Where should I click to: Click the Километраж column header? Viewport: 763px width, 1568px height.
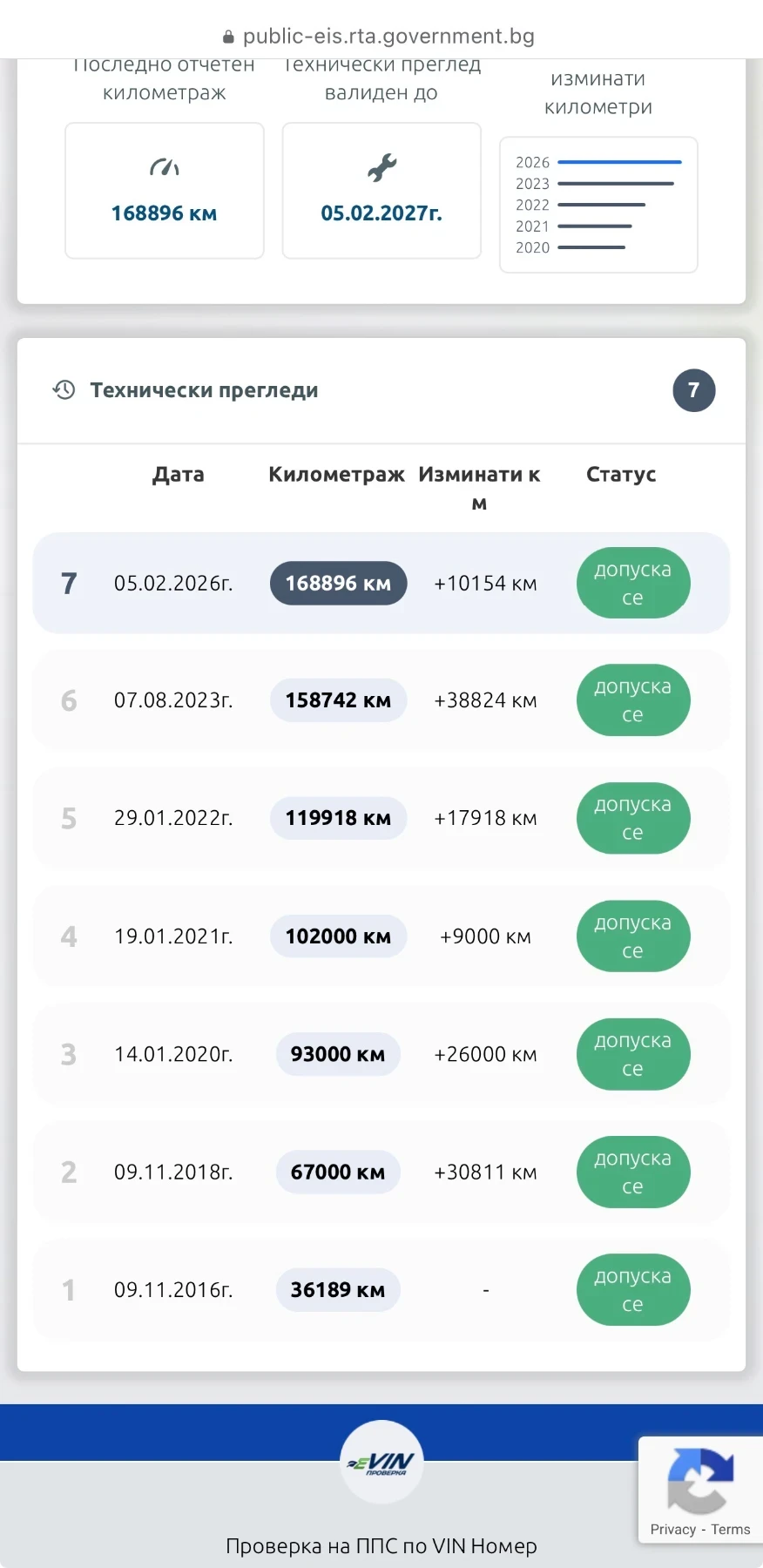coord(336,475)
